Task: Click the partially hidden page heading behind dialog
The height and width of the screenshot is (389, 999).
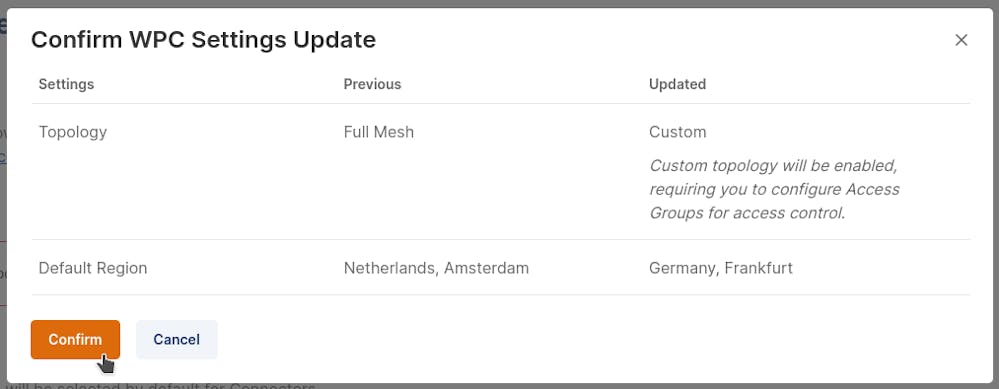Action: 3,27
